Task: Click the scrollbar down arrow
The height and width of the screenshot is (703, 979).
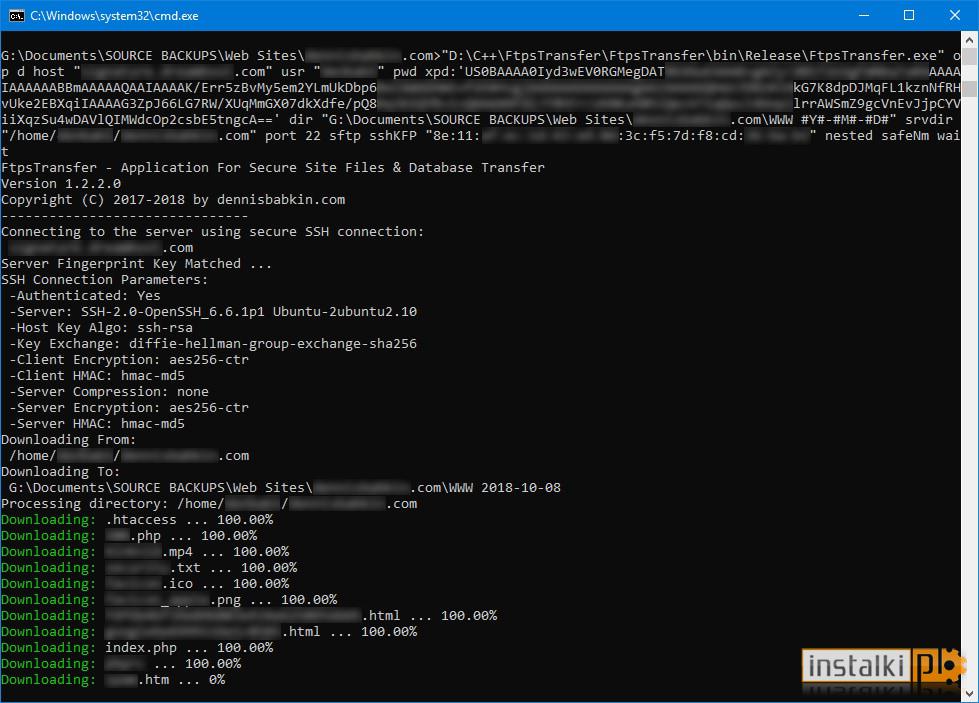Action: pyautogui.click(x=969, y=694)
